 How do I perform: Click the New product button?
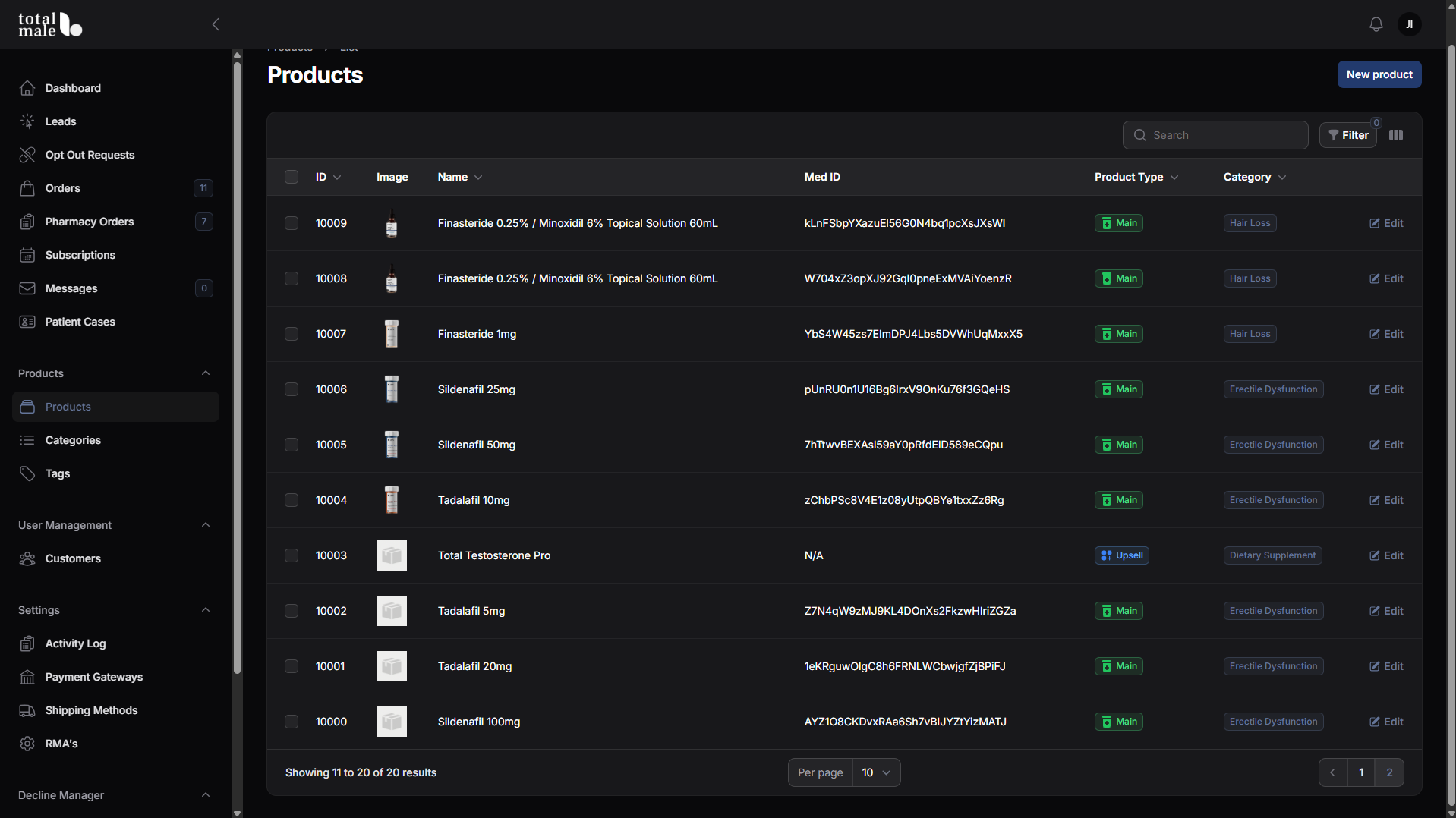pos(1379,74)
